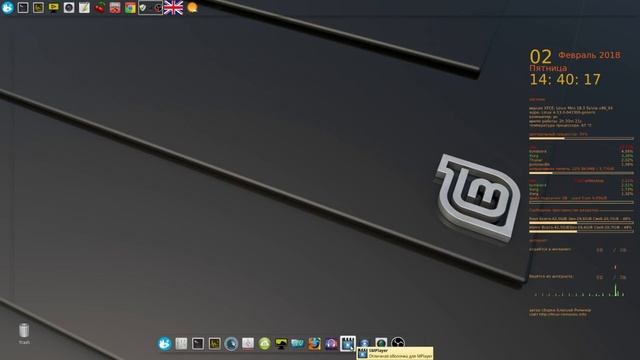This screenshot has height=360, width=640.
Task: Select the Trash icon on the desktop
Action: pyautogui.click(x=24, y=333)
